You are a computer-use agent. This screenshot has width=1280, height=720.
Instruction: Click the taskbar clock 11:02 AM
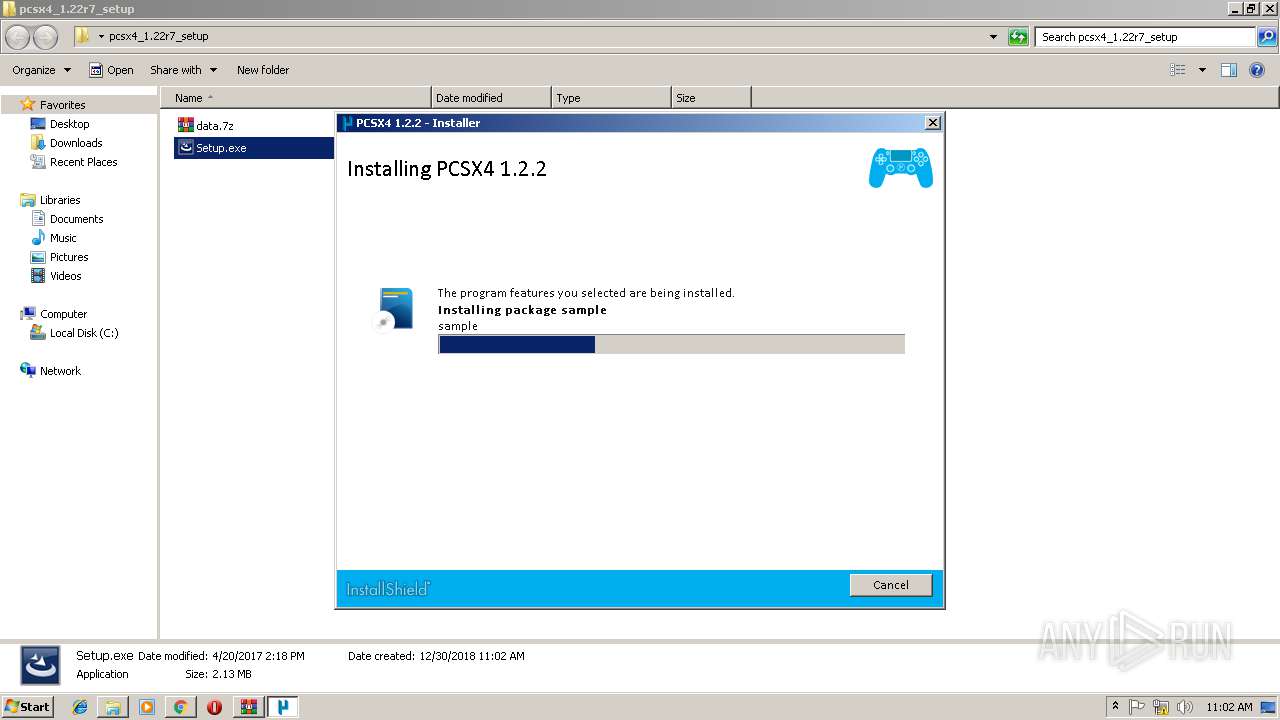click(1229, 707)
